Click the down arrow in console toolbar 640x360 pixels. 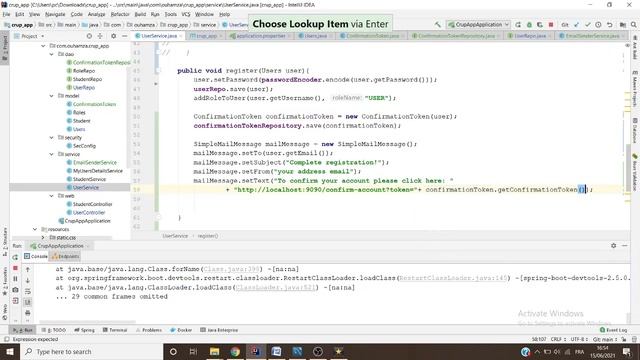click(x=28, y=280)
